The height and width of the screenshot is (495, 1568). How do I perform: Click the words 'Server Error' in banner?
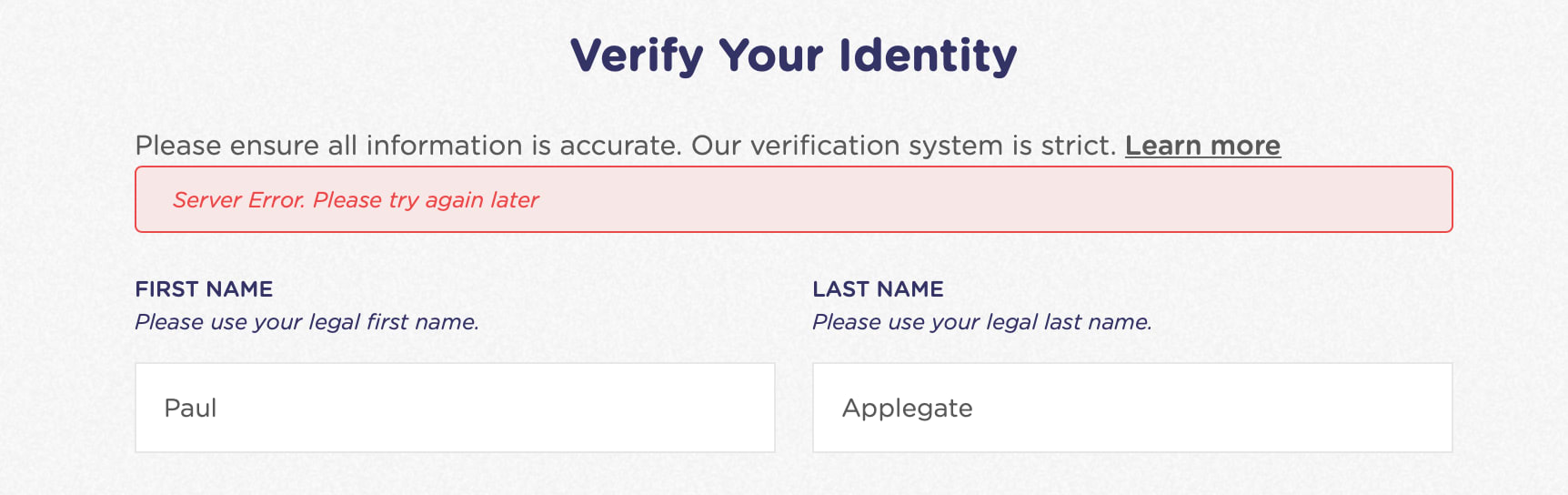click(239, 200)
